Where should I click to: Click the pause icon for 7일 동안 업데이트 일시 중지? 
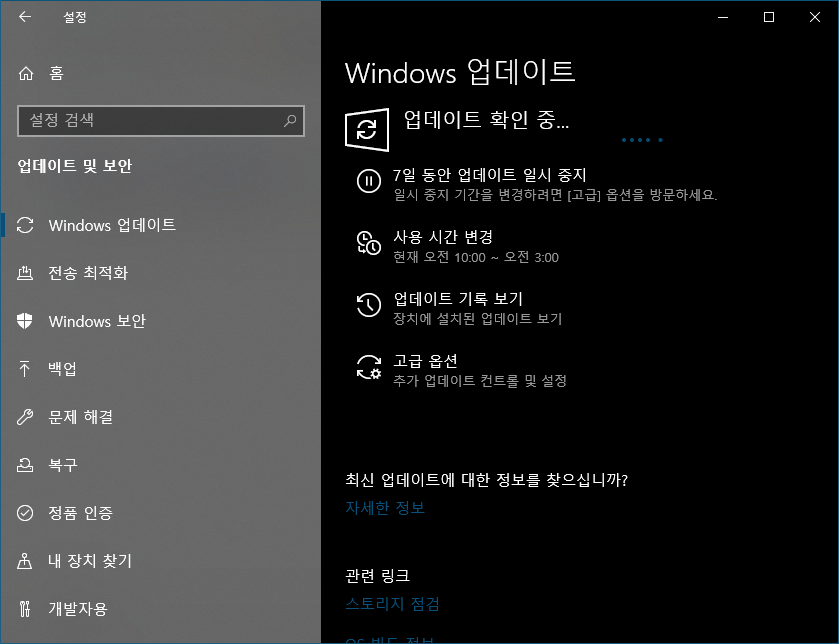(x=369, y=181)
